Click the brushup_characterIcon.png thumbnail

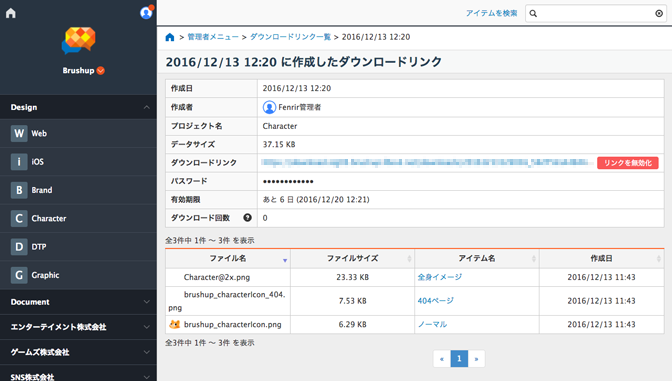[x=174, y=324]
